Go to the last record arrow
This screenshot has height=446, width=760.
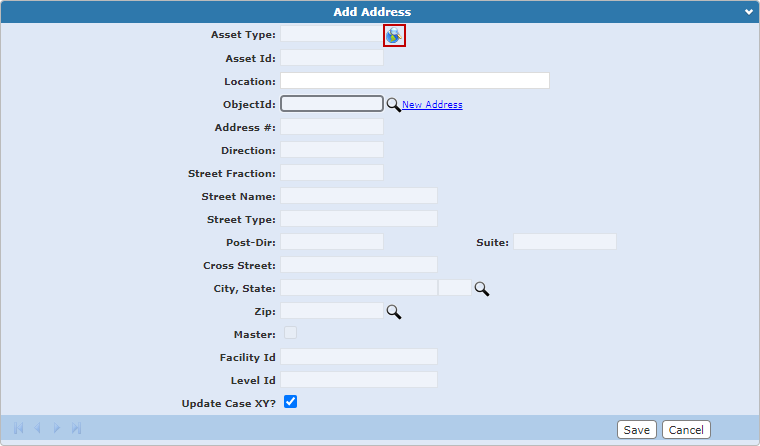[x=76, y=428]
